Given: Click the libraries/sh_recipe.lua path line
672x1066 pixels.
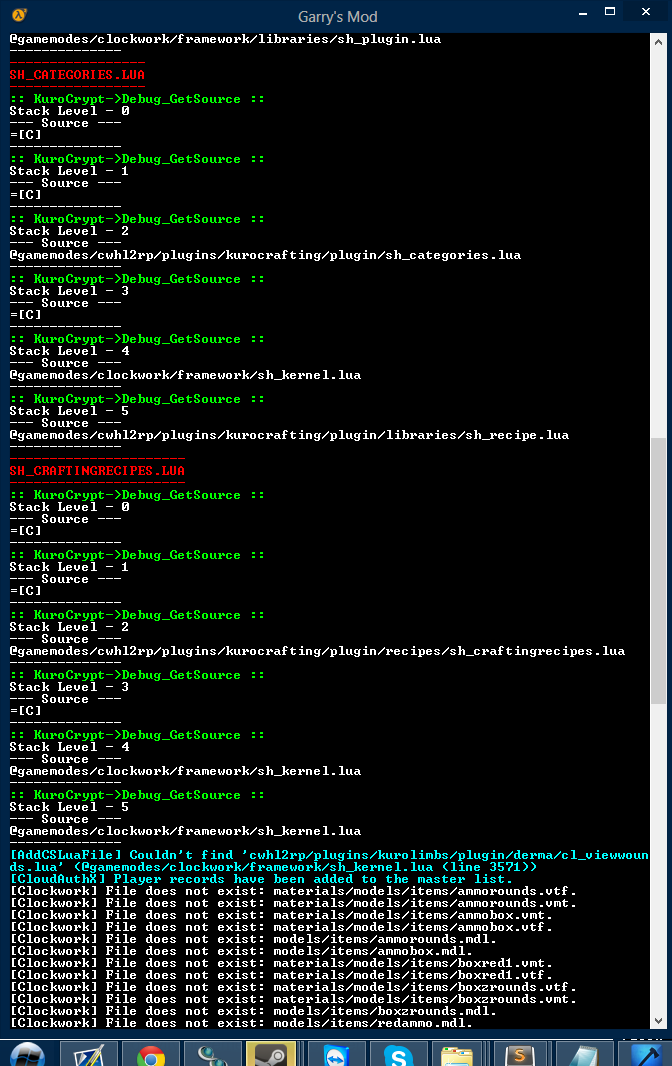Looking at the screenshot, I should pyautogui.click(x=289, y=435).
